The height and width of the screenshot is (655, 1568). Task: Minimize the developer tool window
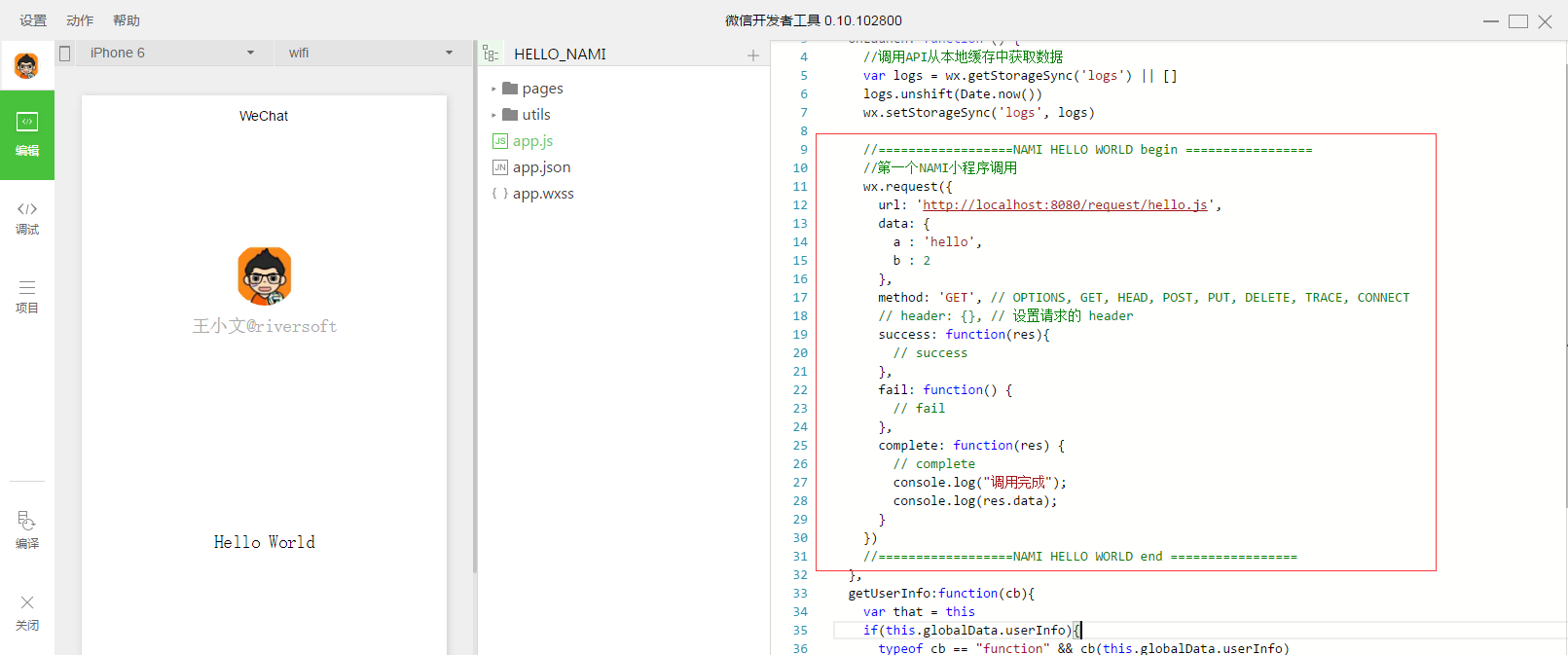pos(1491,21)
